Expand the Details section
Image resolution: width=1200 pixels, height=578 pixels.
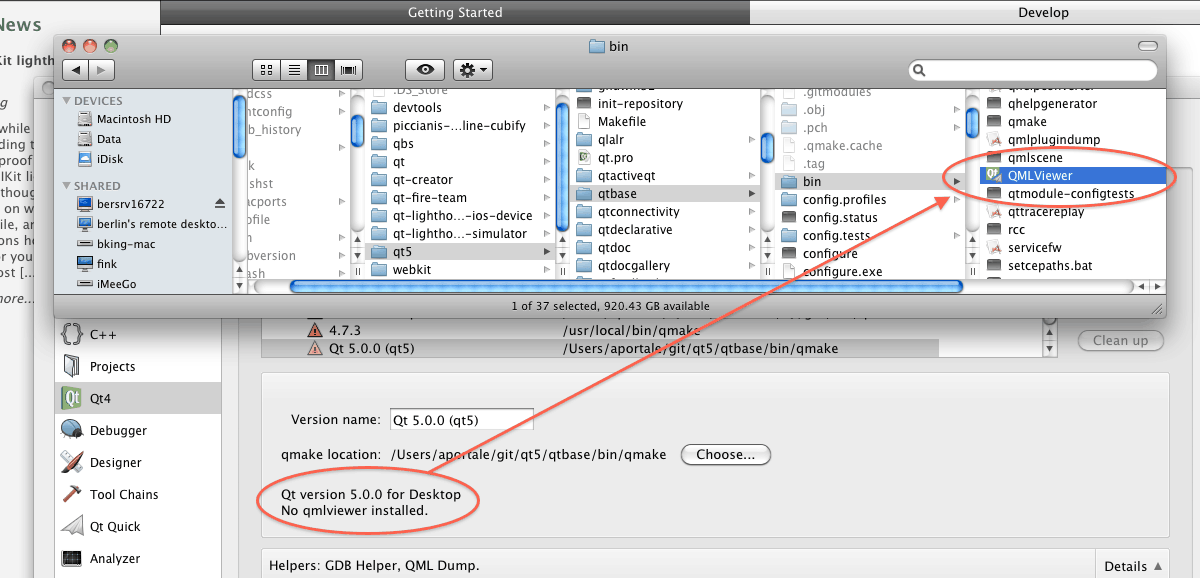(x=1132, y=566)
